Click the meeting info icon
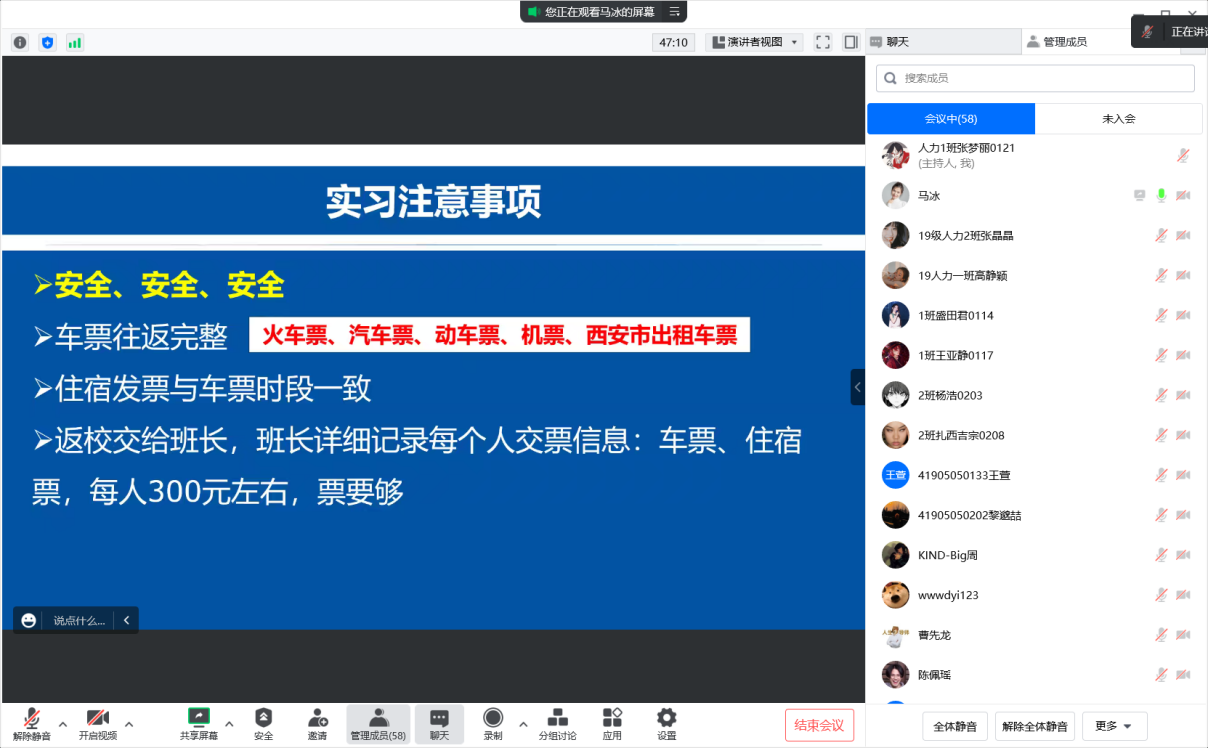Image resolution: width=1208 pixels, height=748 pixels. click(x=20, y=42)
